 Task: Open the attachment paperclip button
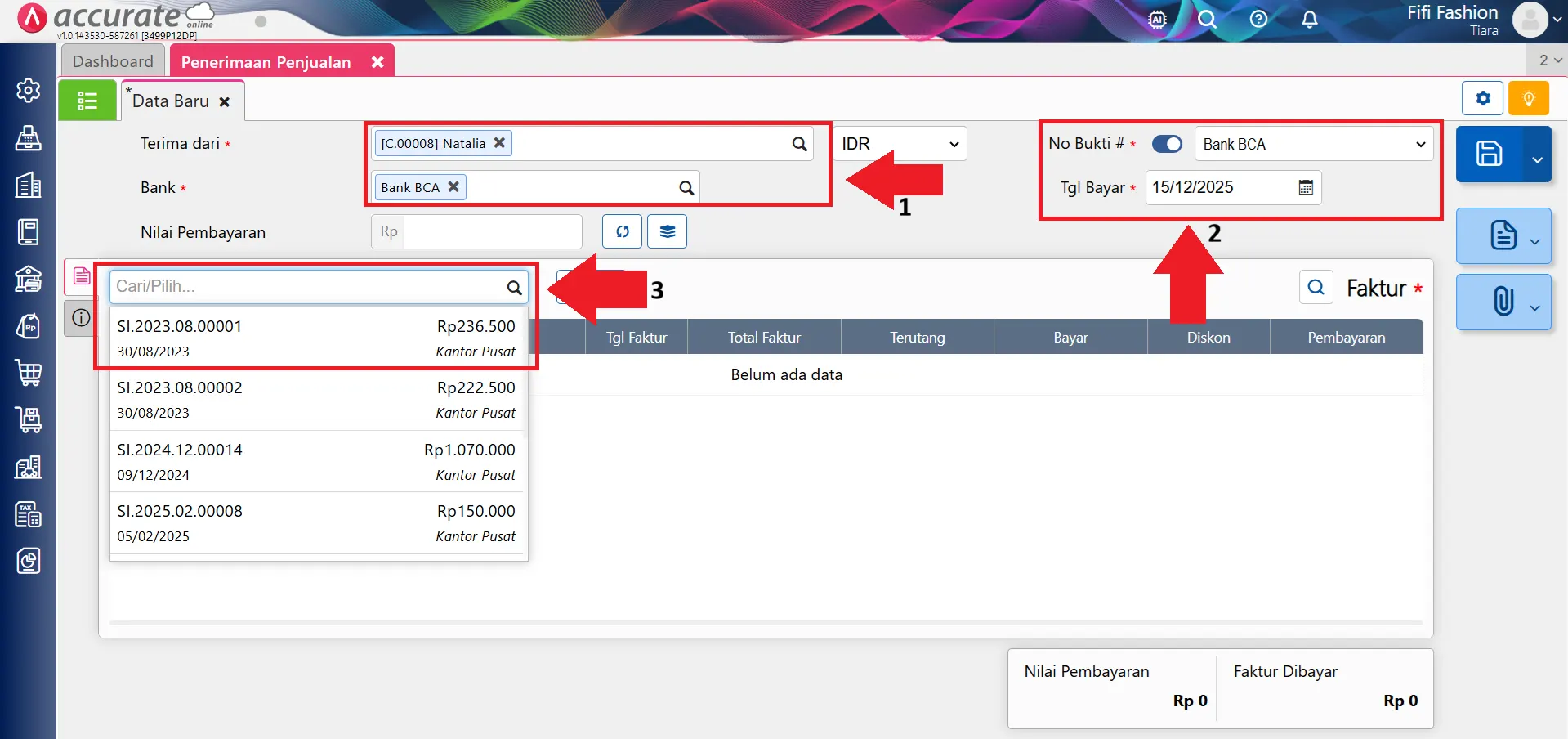click(x=1502, y=302)
